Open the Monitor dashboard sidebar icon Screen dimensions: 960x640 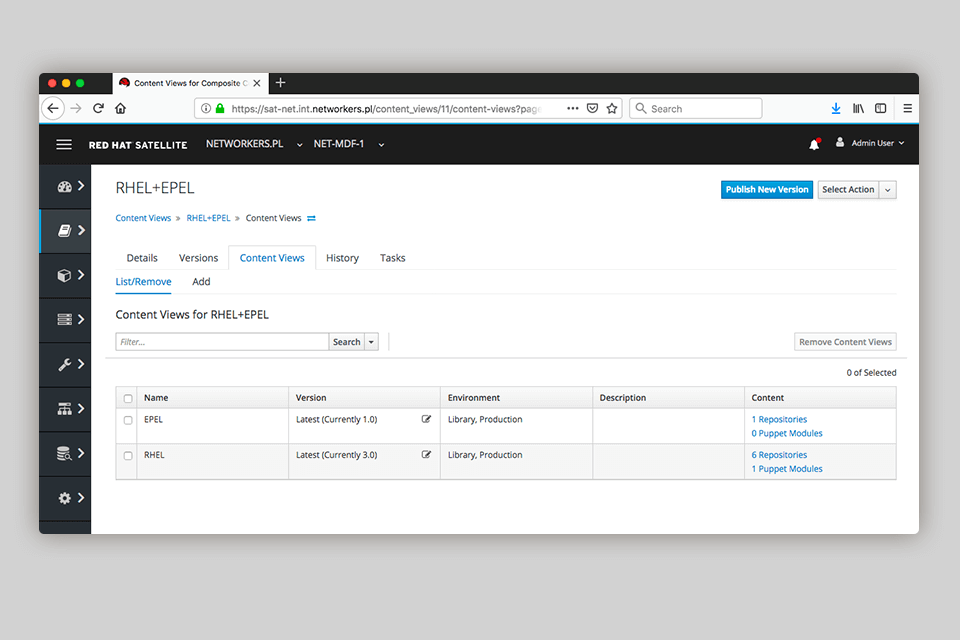(65, 187)
